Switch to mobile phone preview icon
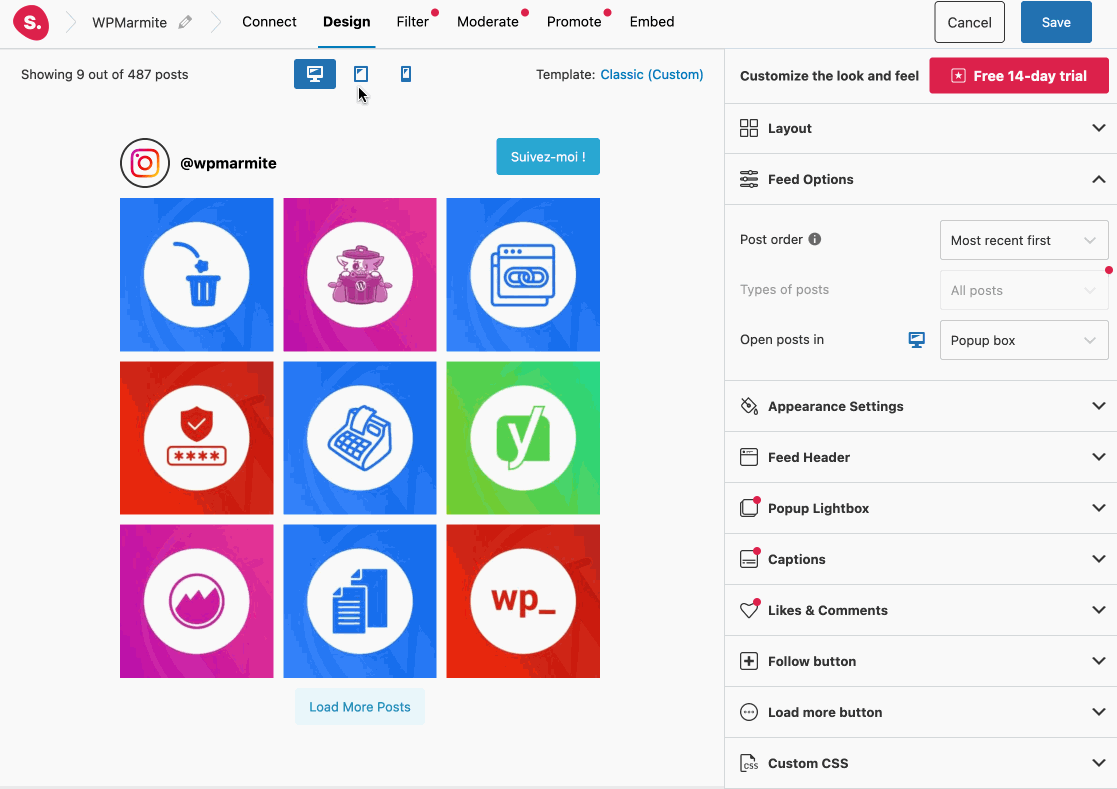1117x789 pixels. tap(406, 74)
